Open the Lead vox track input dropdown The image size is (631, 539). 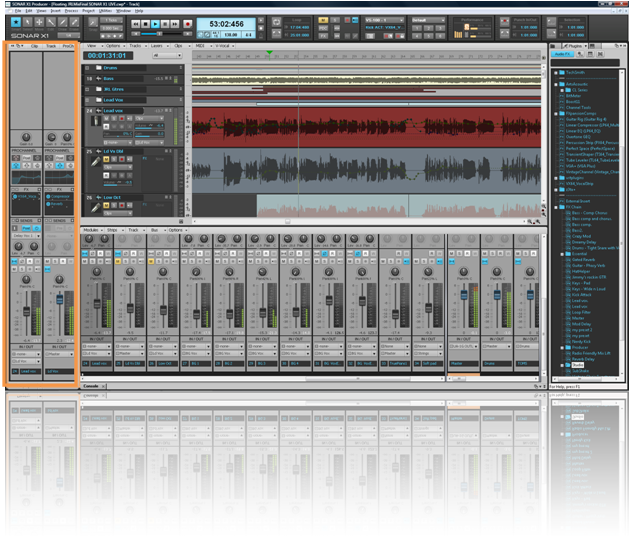coord(118,142)
